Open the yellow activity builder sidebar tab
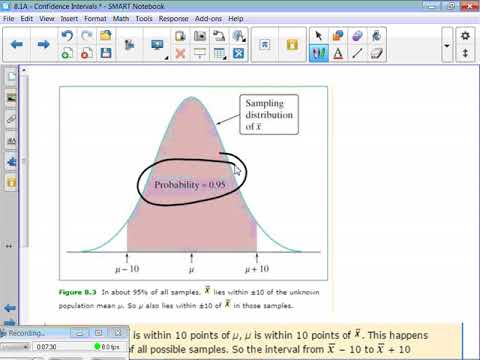This screenshot has height=360, width=480. (x=11, y=182)
